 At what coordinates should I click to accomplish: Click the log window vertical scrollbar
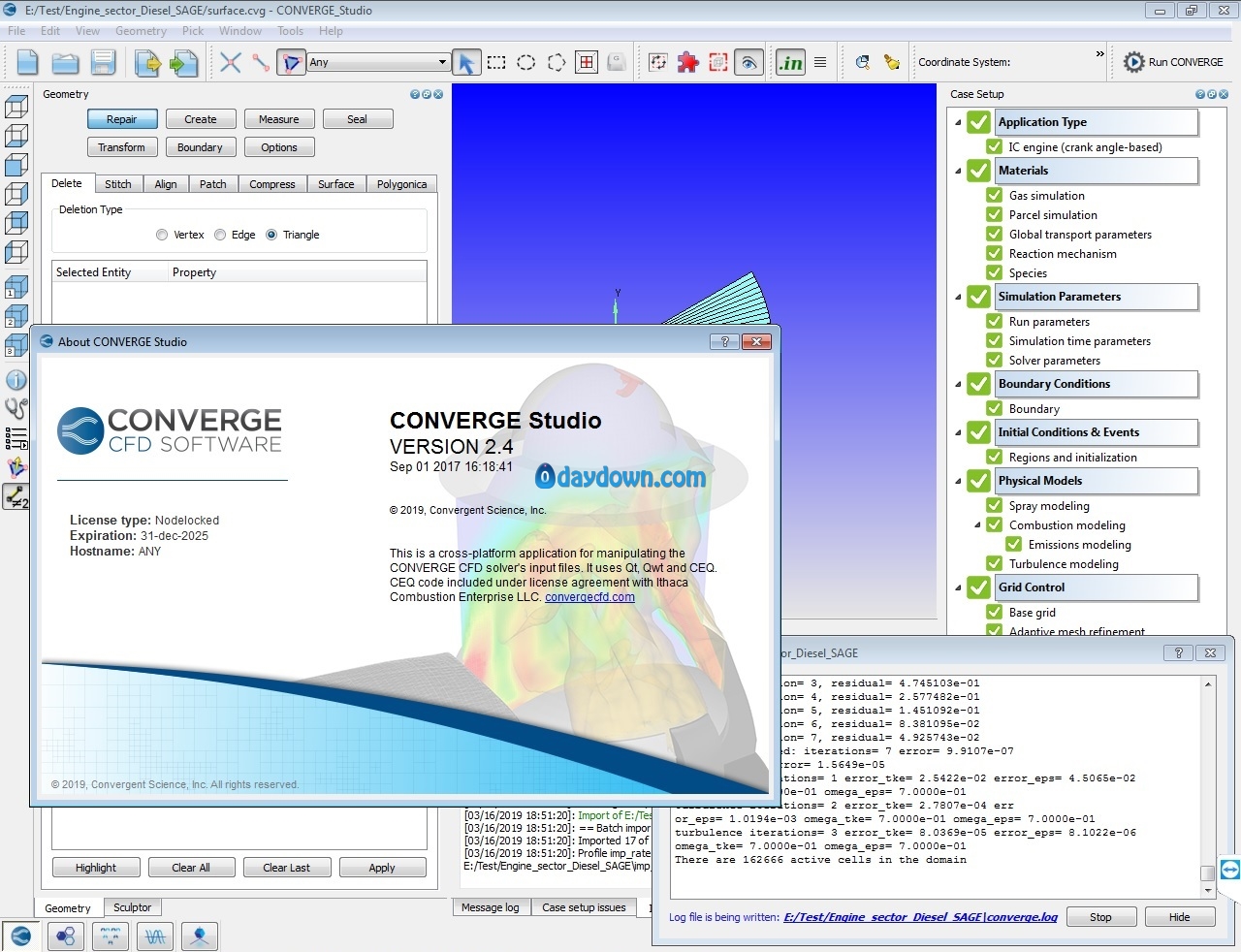tap(1207, 786)
